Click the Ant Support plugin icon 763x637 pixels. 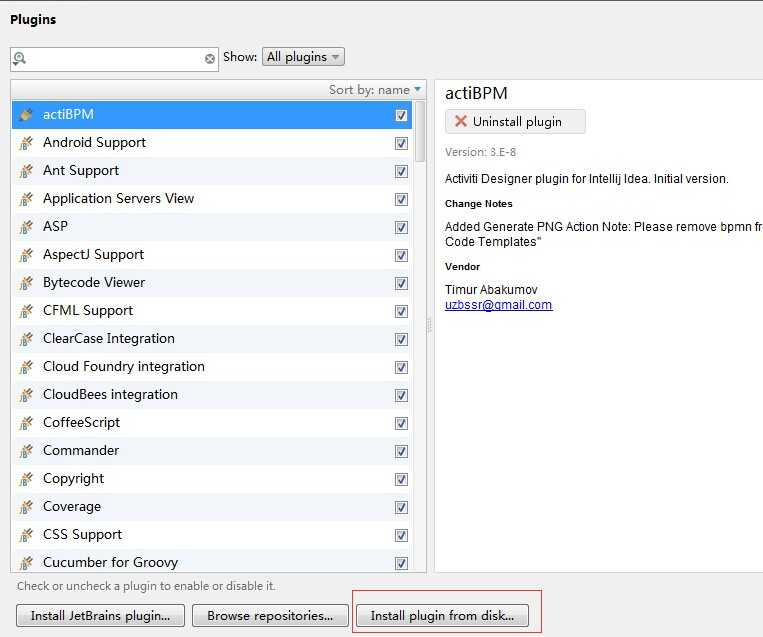click(26, 171)
